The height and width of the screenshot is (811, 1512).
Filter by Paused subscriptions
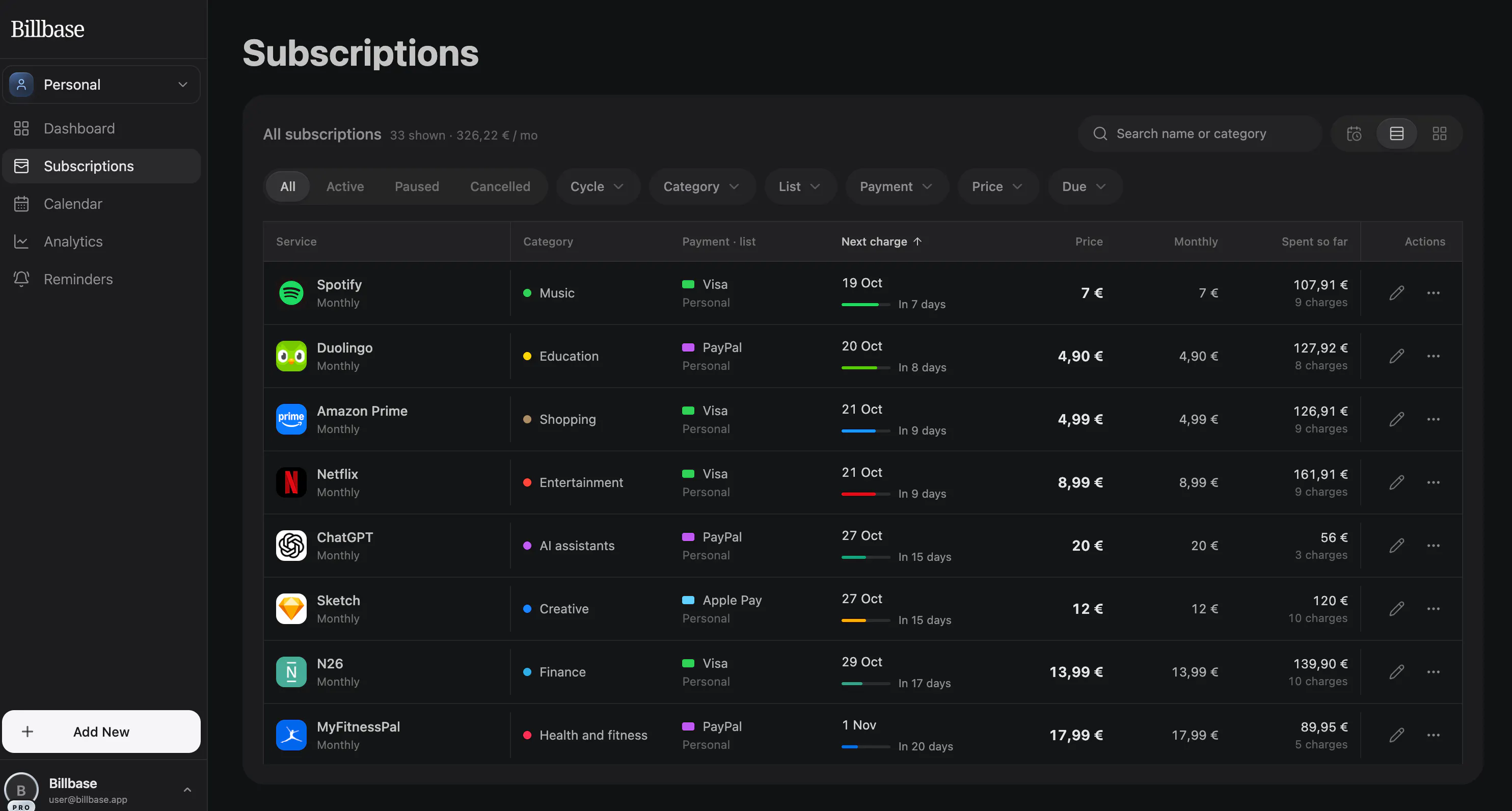pos(417,186)
